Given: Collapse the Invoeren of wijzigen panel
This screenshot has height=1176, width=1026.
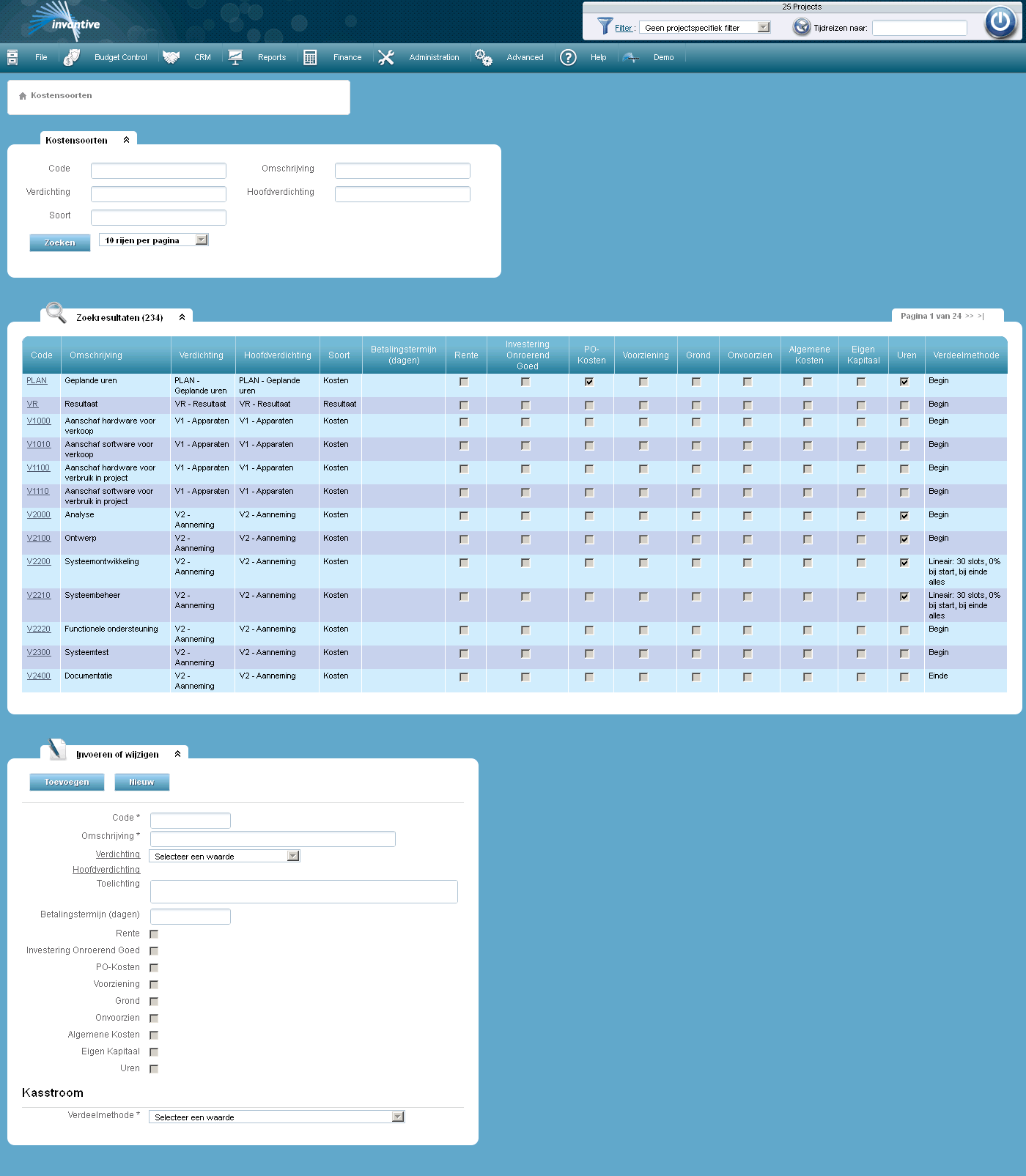Looking at the screenshot, I should point(177,754).
